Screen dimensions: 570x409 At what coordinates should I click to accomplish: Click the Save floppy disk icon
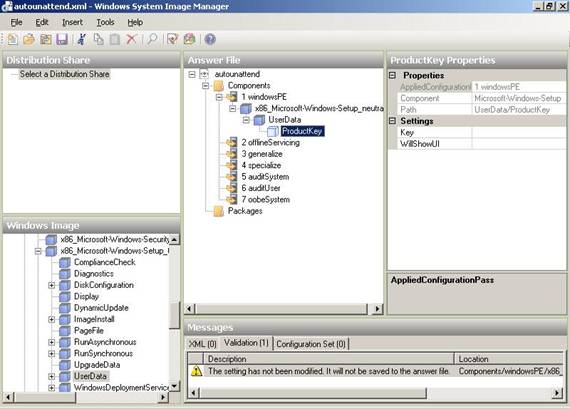point(62,39)
